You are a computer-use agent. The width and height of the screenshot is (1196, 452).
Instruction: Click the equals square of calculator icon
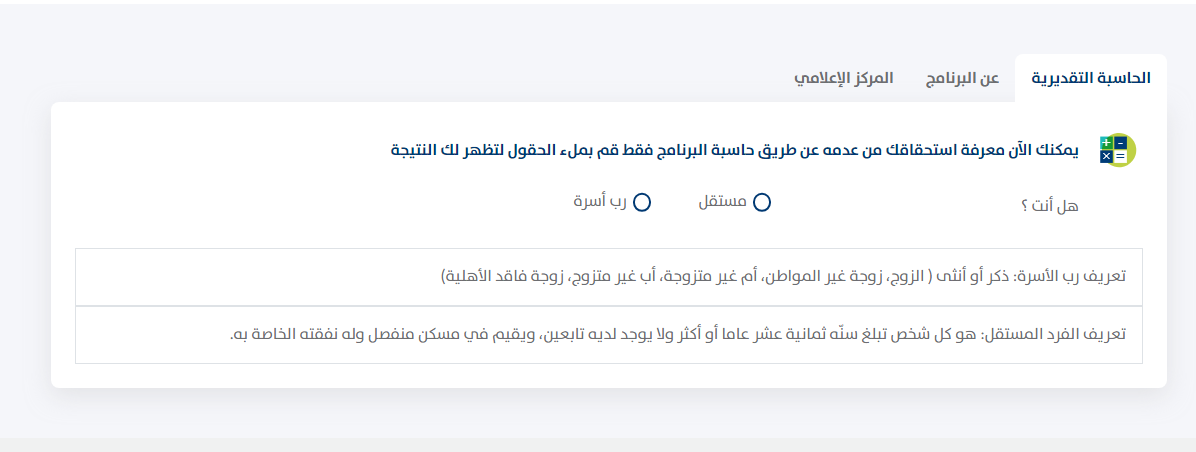pos(1120,156)
